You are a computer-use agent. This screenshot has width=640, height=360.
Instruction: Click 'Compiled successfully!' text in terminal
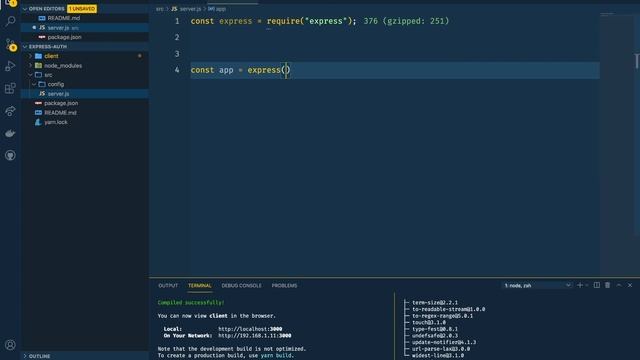click(191, 302)
